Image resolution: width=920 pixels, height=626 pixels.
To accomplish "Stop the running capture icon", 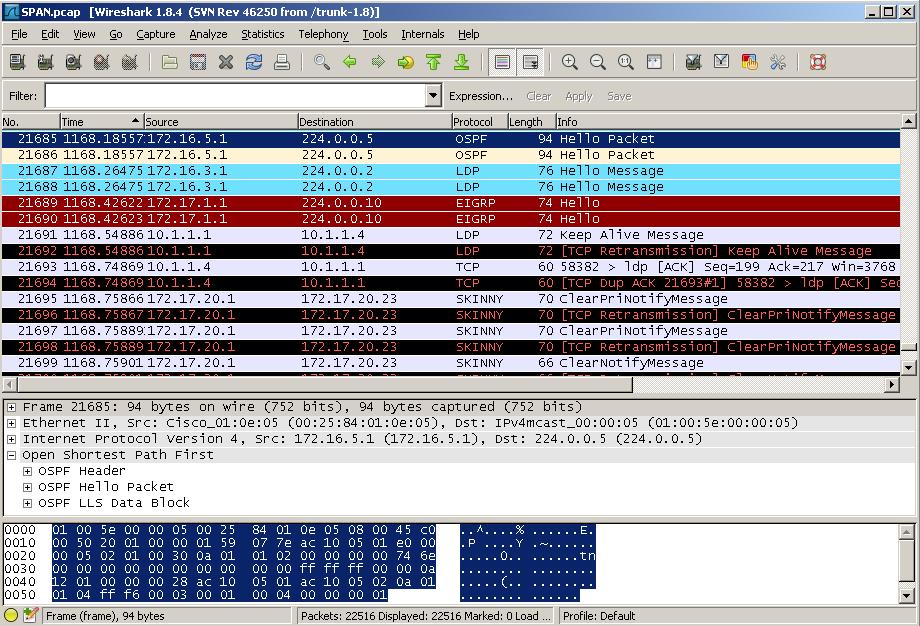I will click(x=102, y=62).
